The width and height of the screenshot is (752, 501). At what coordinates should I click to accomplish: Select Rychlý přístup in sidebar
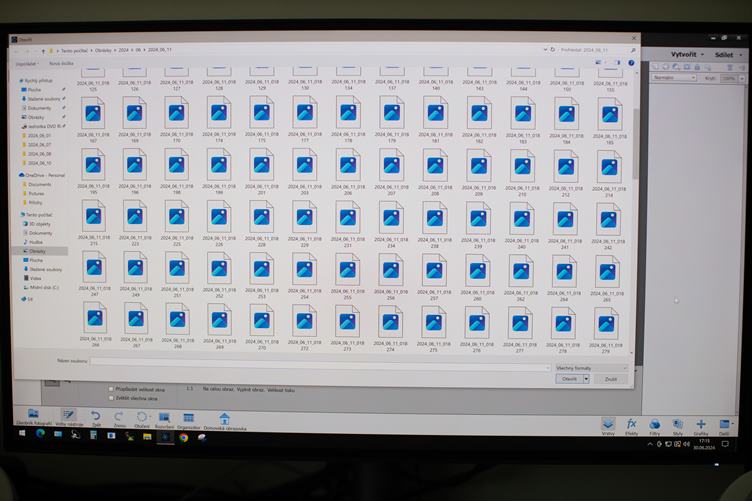pos(38,81)
